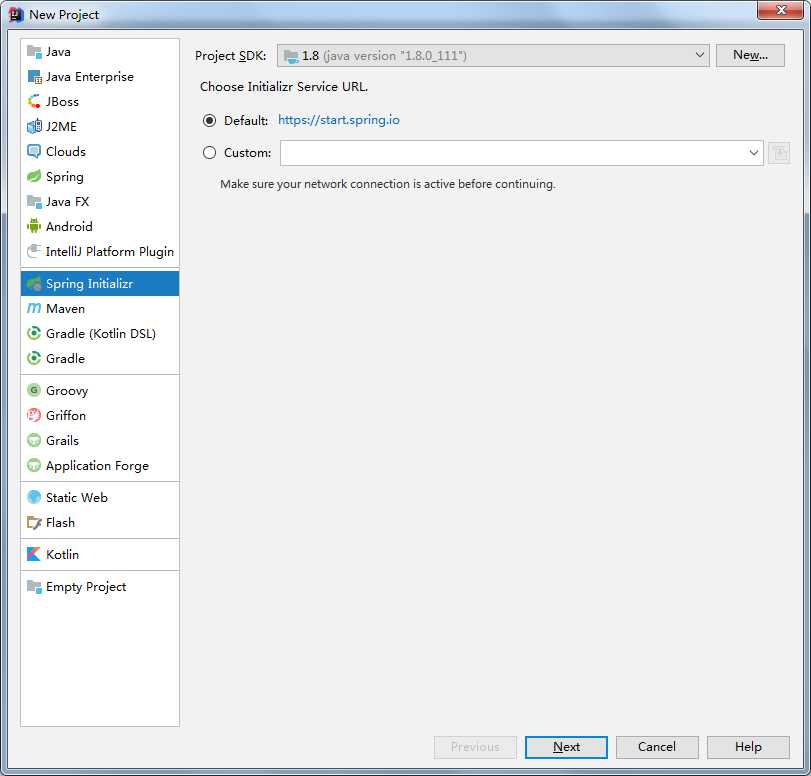Click the Flash icon

click(x=34, y=523)
